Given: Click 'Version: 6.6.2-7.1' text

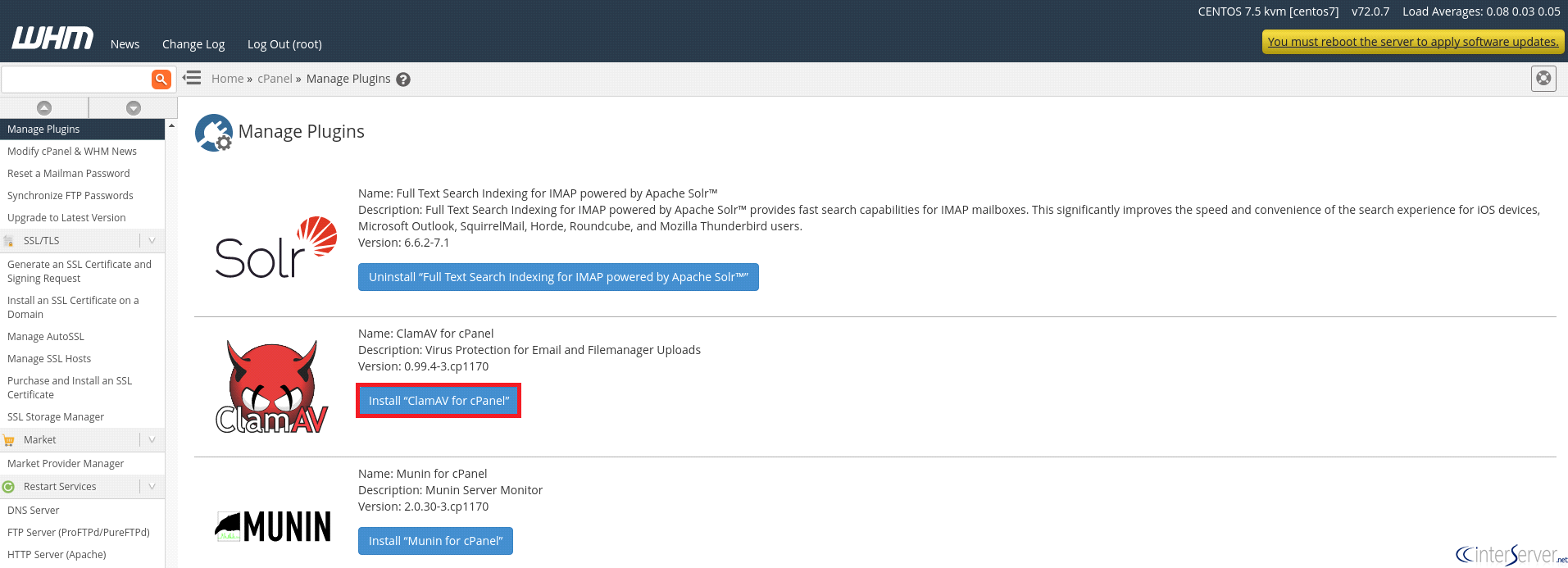Looking at the screenshot, I should [x=403, y=243].
